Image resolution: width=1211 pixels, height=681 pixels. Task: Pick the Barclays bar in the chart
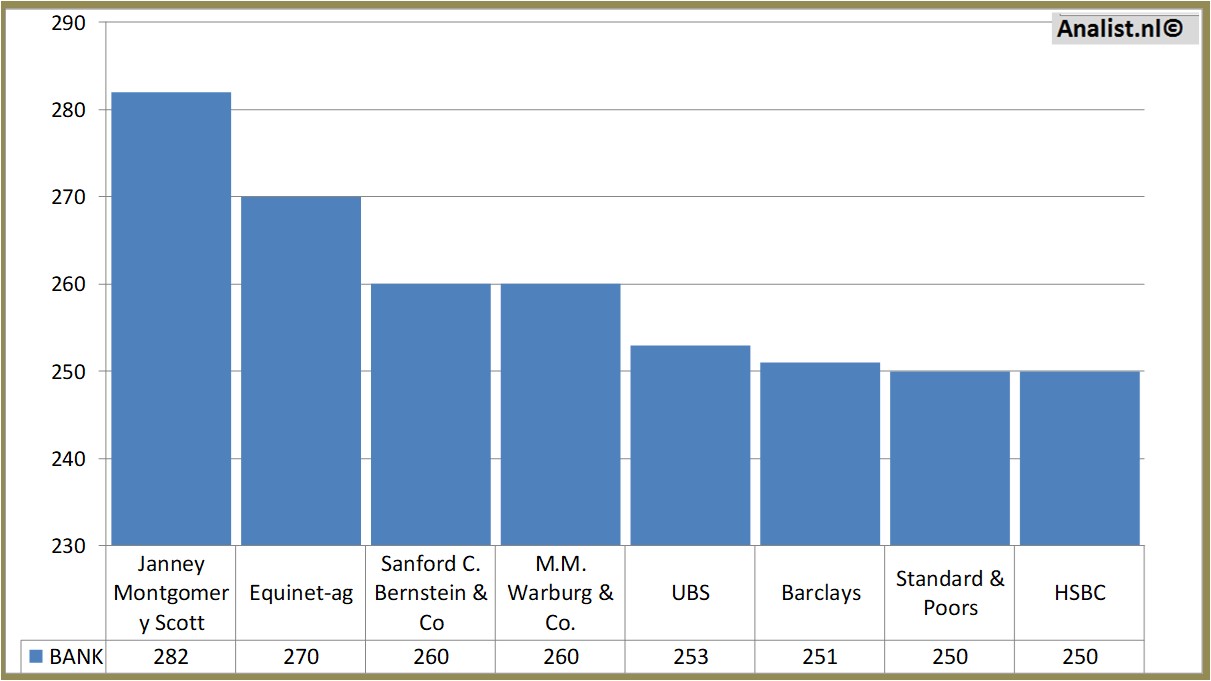[820, 453]
